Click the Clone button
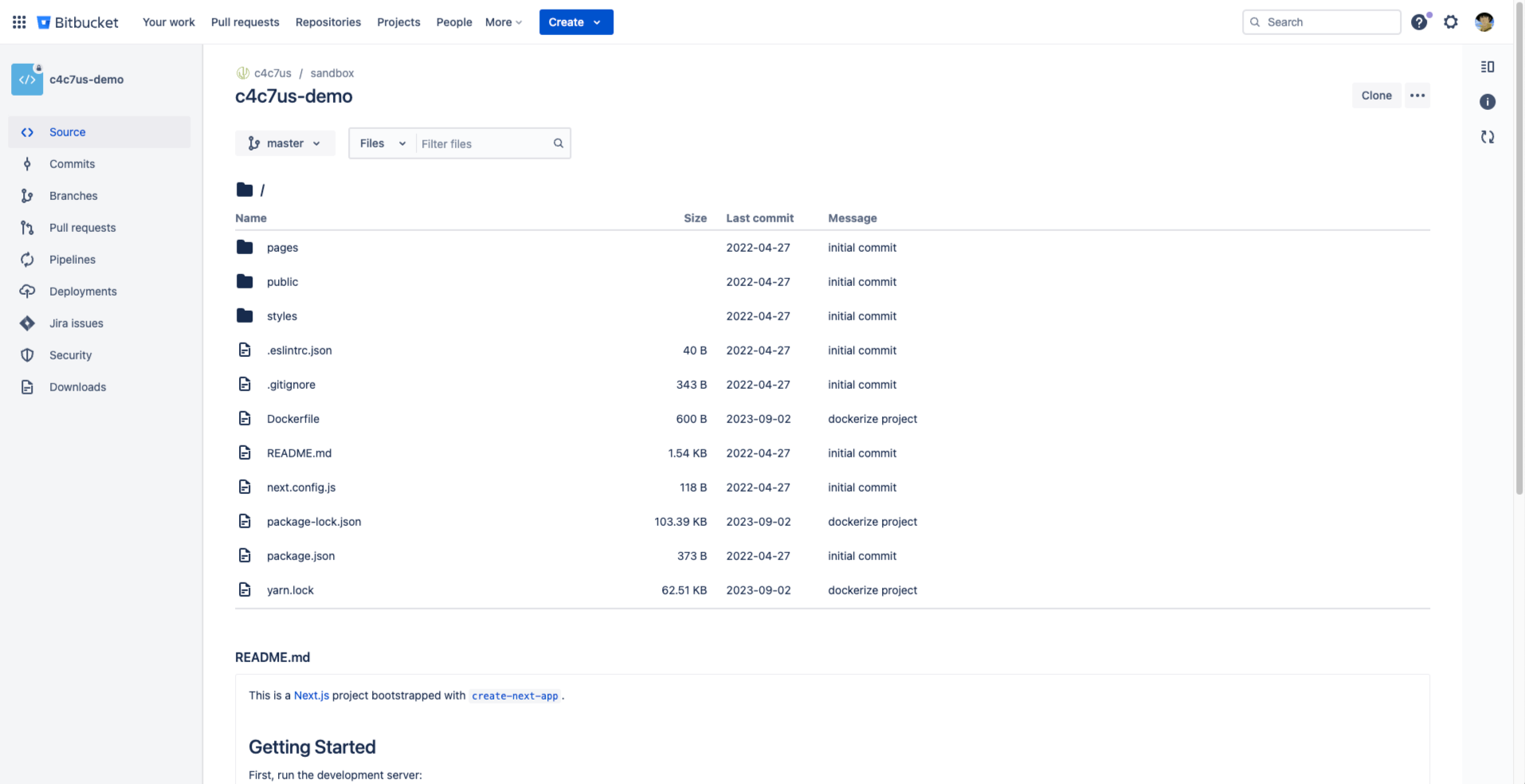 1377,96
